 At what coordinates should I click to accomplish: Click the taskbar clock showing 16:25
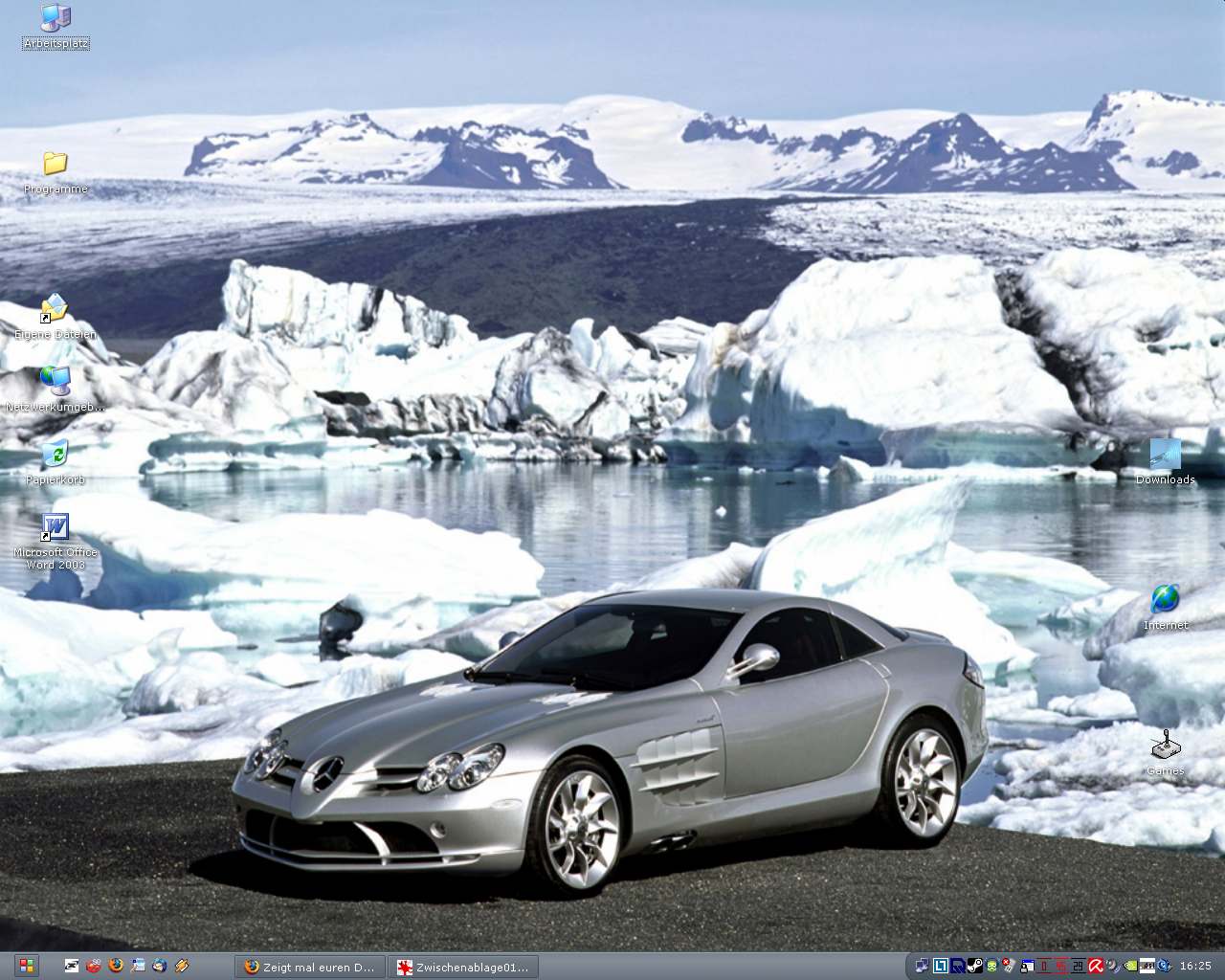coord(1195,966)
